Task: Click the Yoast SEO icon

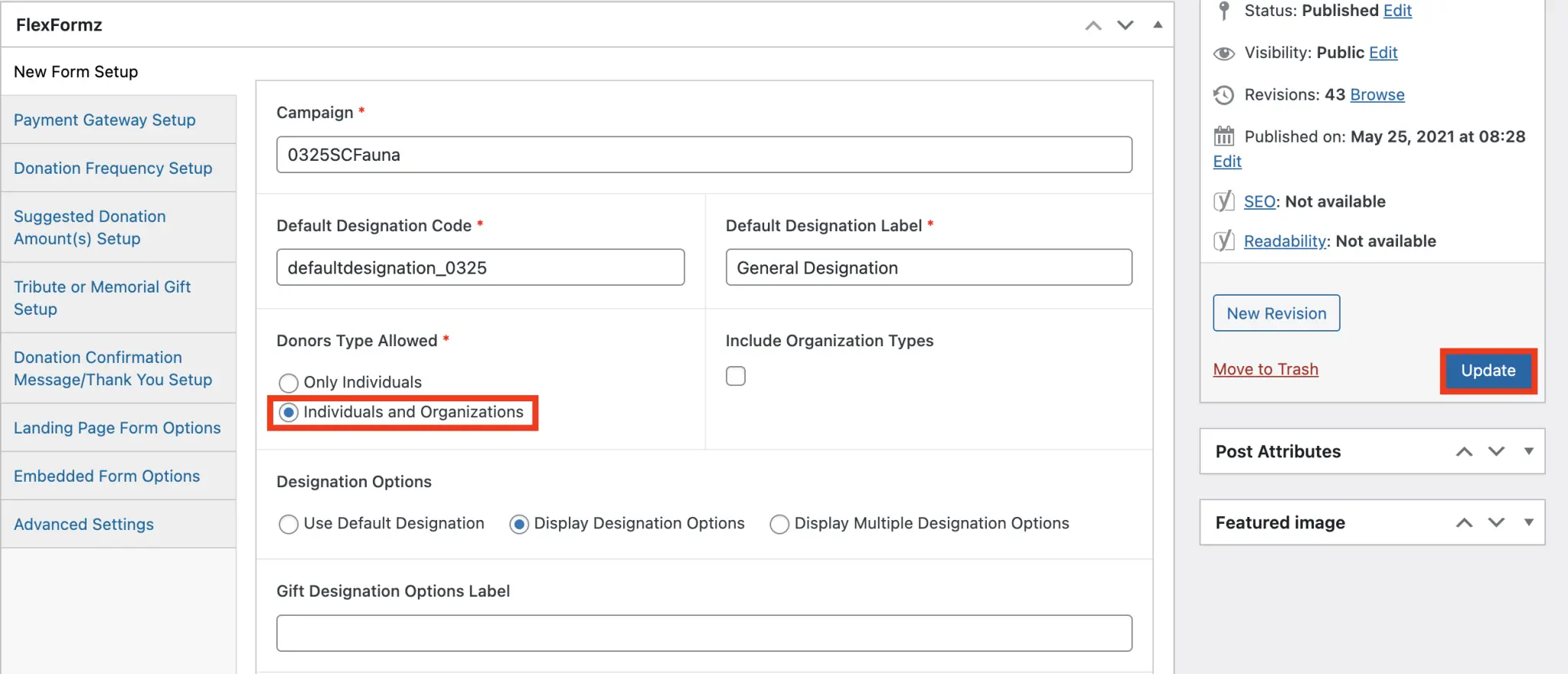Action: (x=1223, y=201)
